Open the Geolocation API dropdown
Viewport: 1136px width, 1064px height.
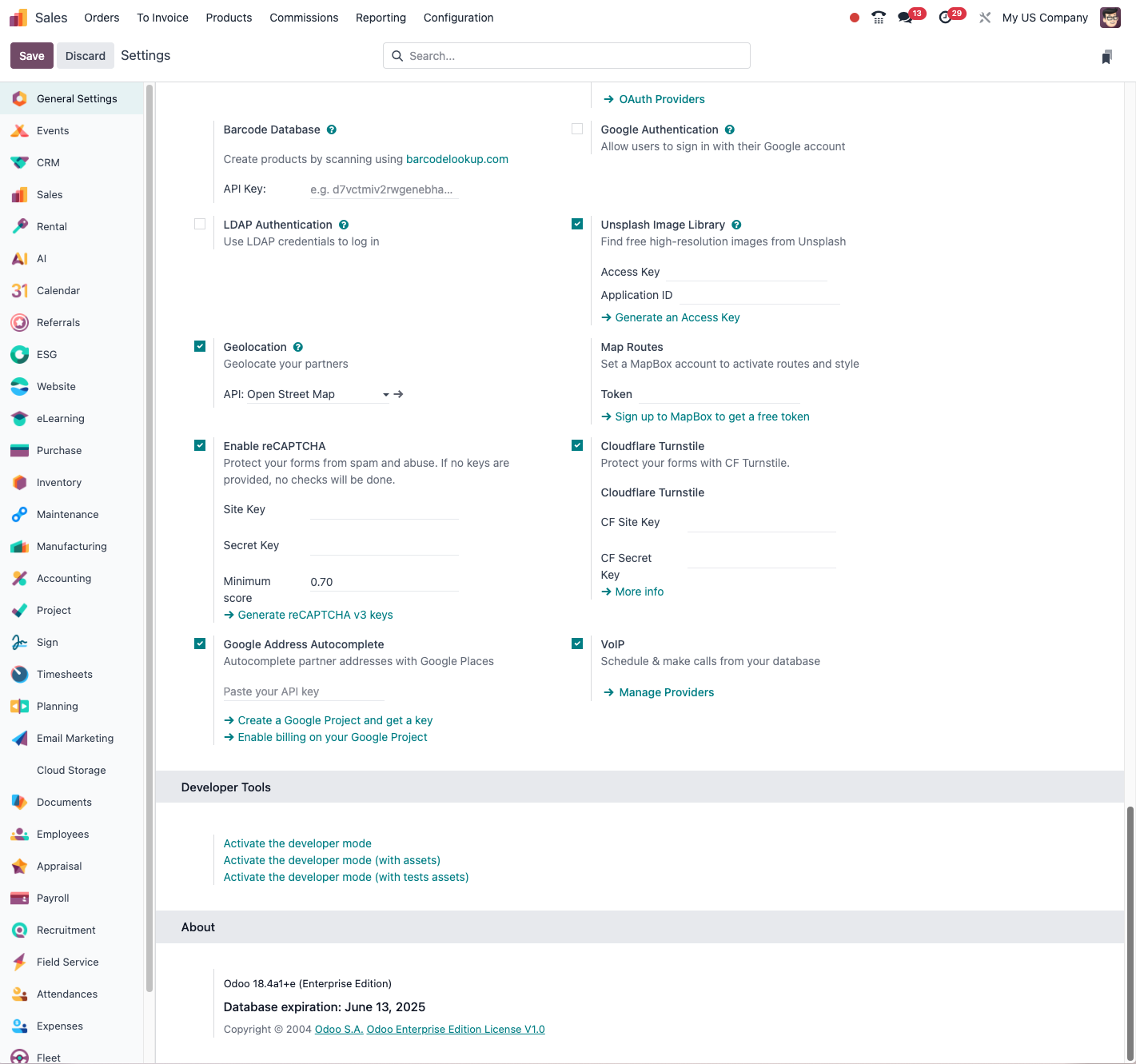[x=318, y=394]
